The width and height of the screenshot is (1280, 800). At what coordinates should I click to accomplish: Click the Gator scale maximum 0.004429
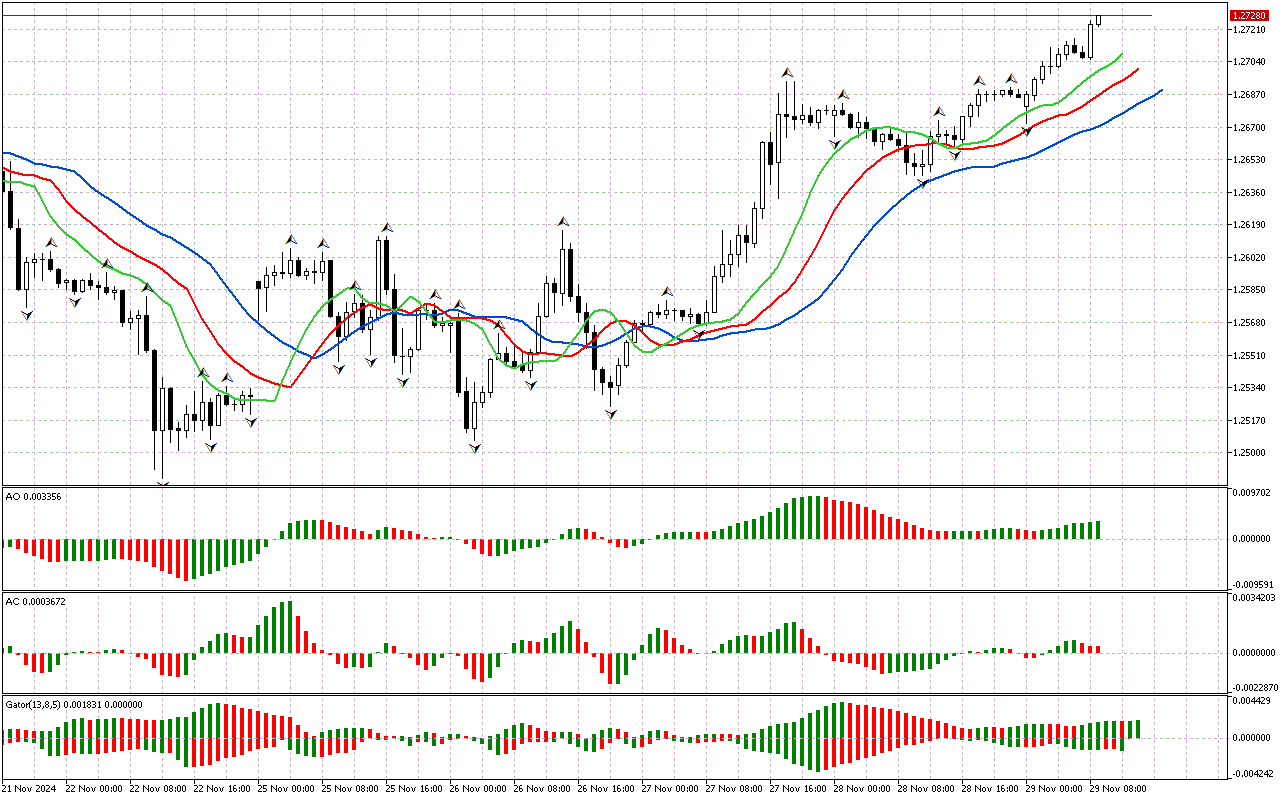click(x=1251, y=702)
